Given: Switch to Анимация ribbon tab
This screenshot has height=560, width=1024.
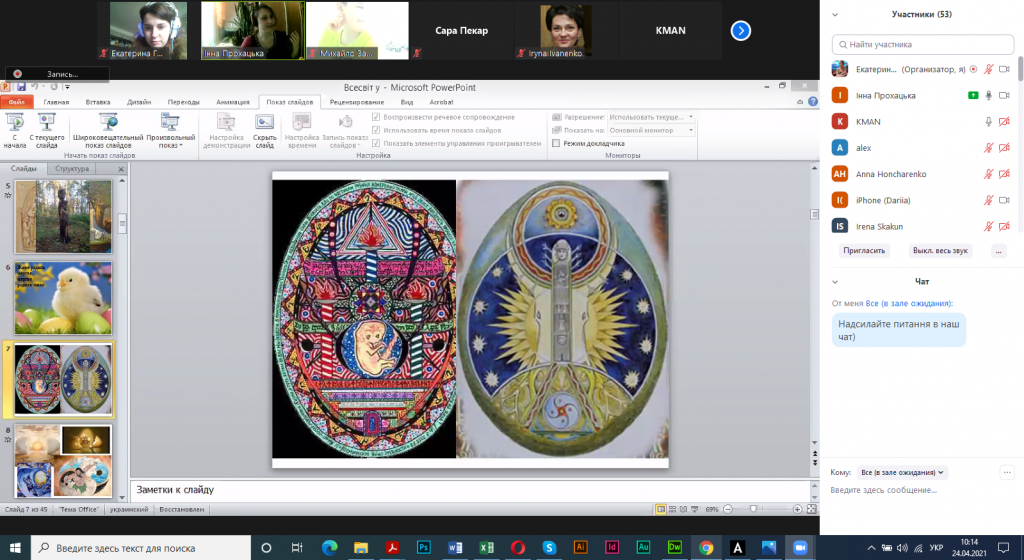Looking at the screenshot, I should click(x=232, y=102).
